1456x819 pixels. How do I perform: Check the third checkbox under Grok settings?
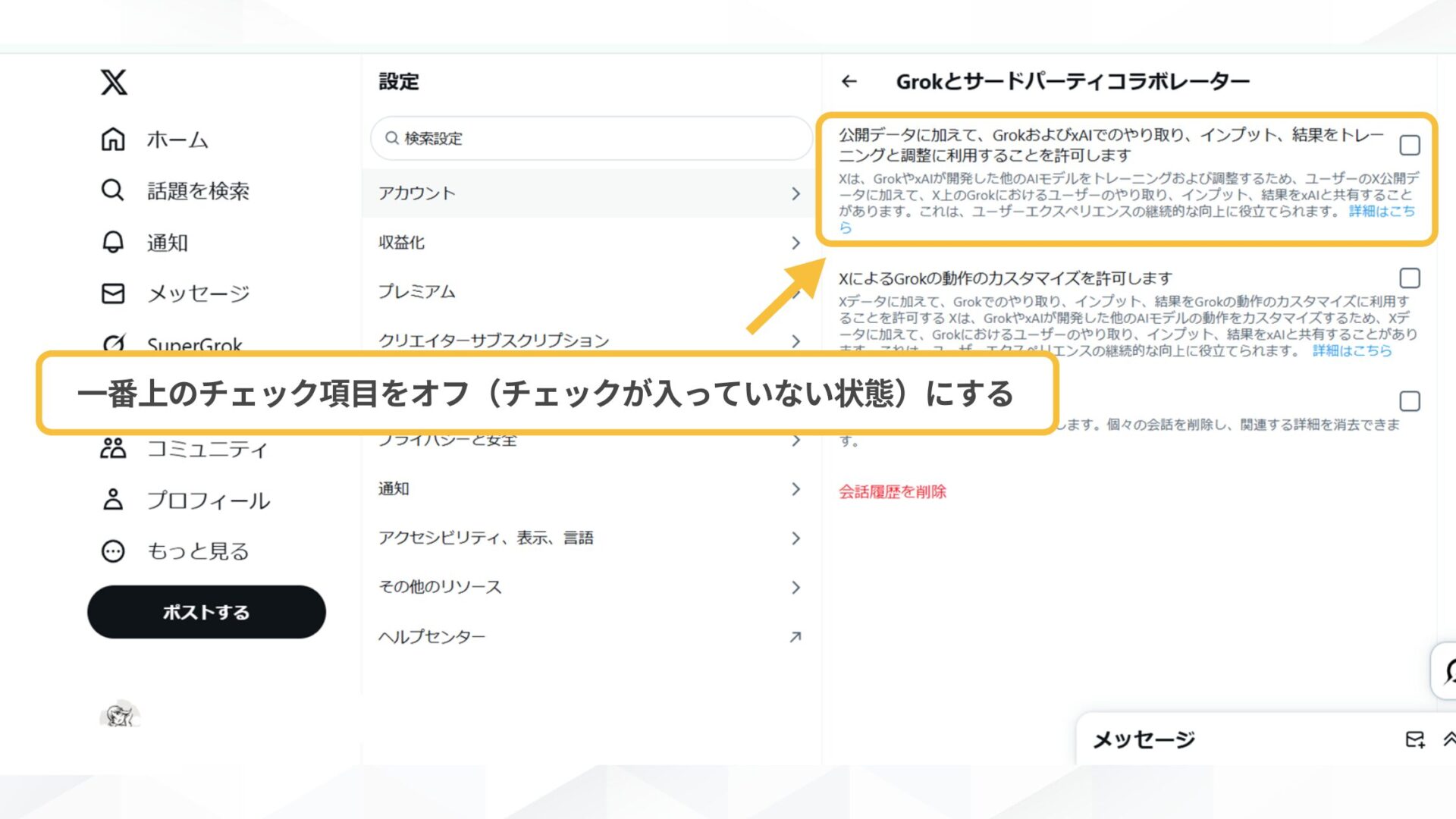(1409, 400)
